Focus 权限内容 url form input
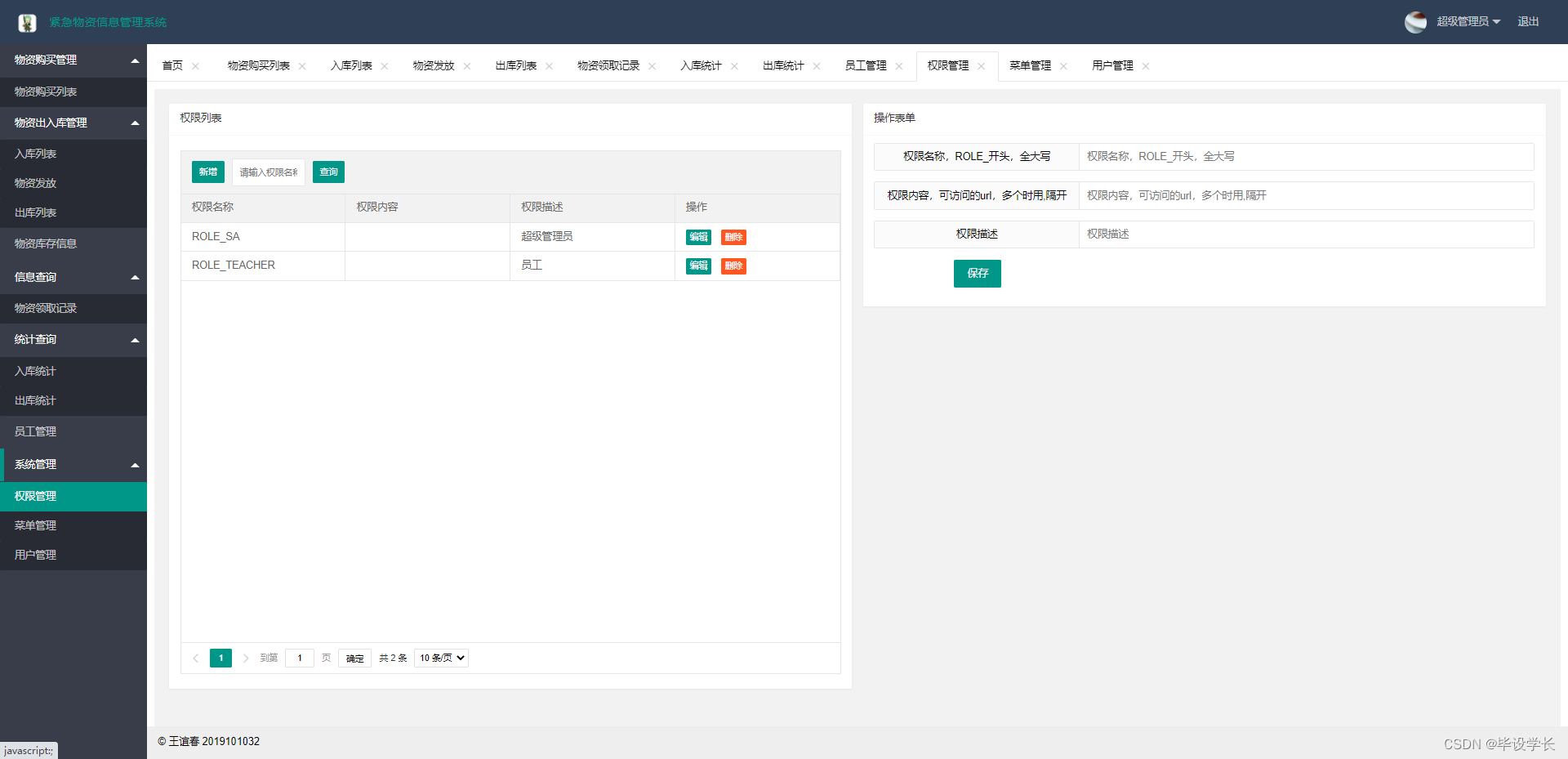This screenshot has width=1568, height=759. tap(1307, 195)
